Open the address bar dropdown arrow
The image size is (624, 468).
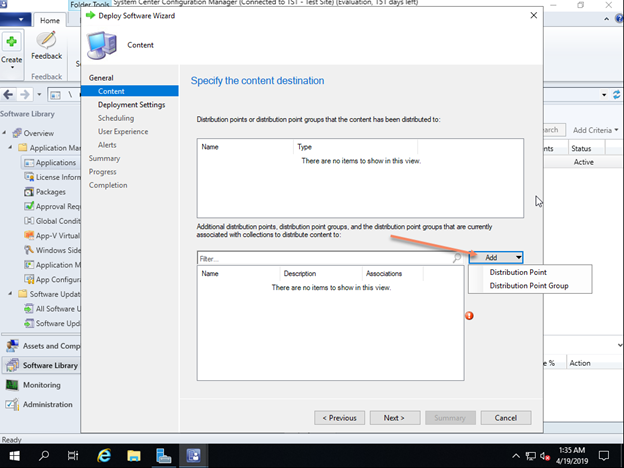point(604,95)
